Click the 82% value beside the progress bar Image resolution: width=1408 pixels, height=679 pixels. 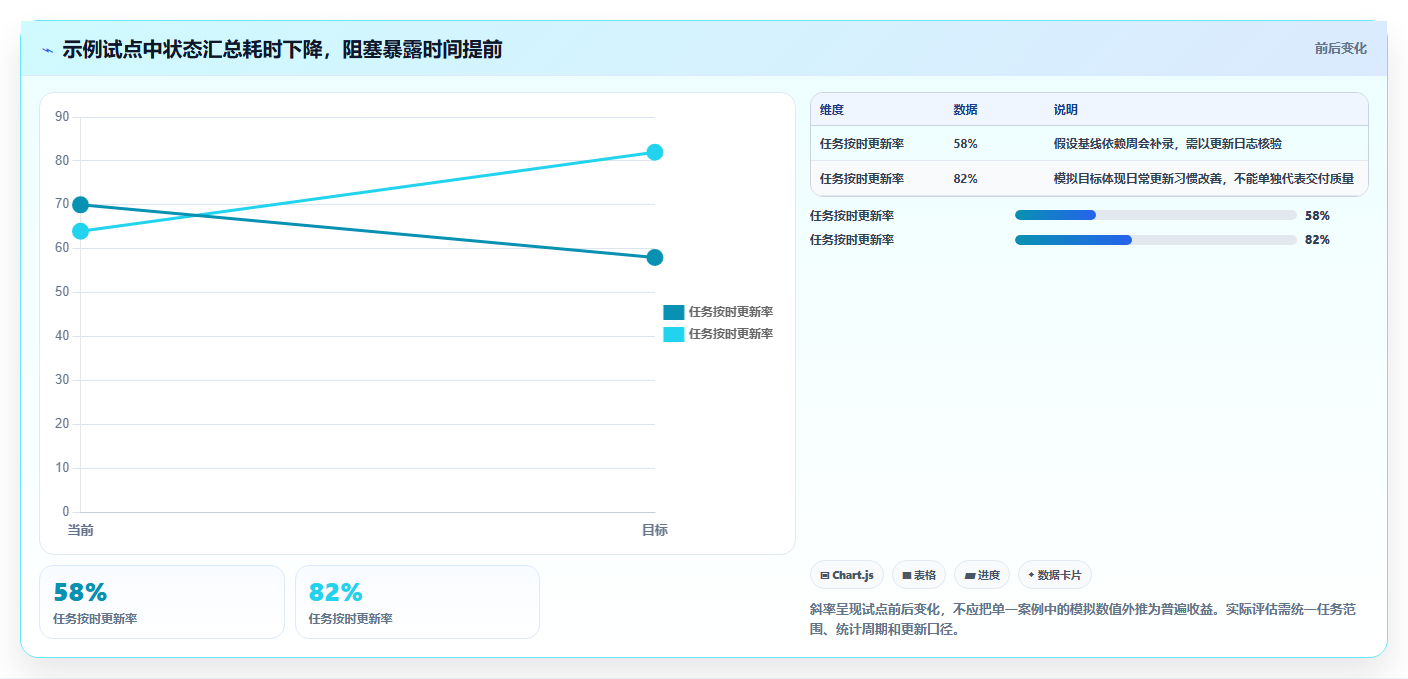[1317, 240]
